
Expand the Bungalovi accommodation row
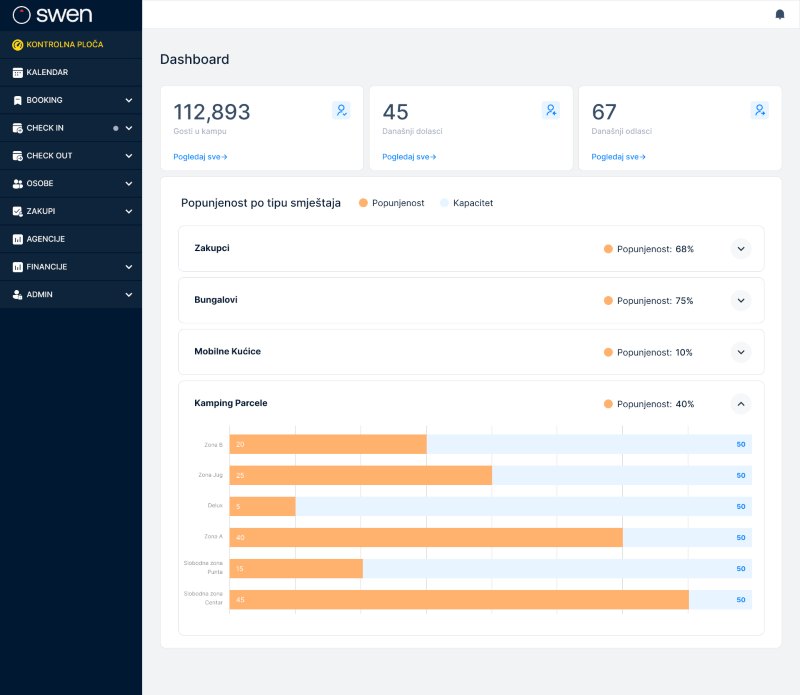[740, 300]
